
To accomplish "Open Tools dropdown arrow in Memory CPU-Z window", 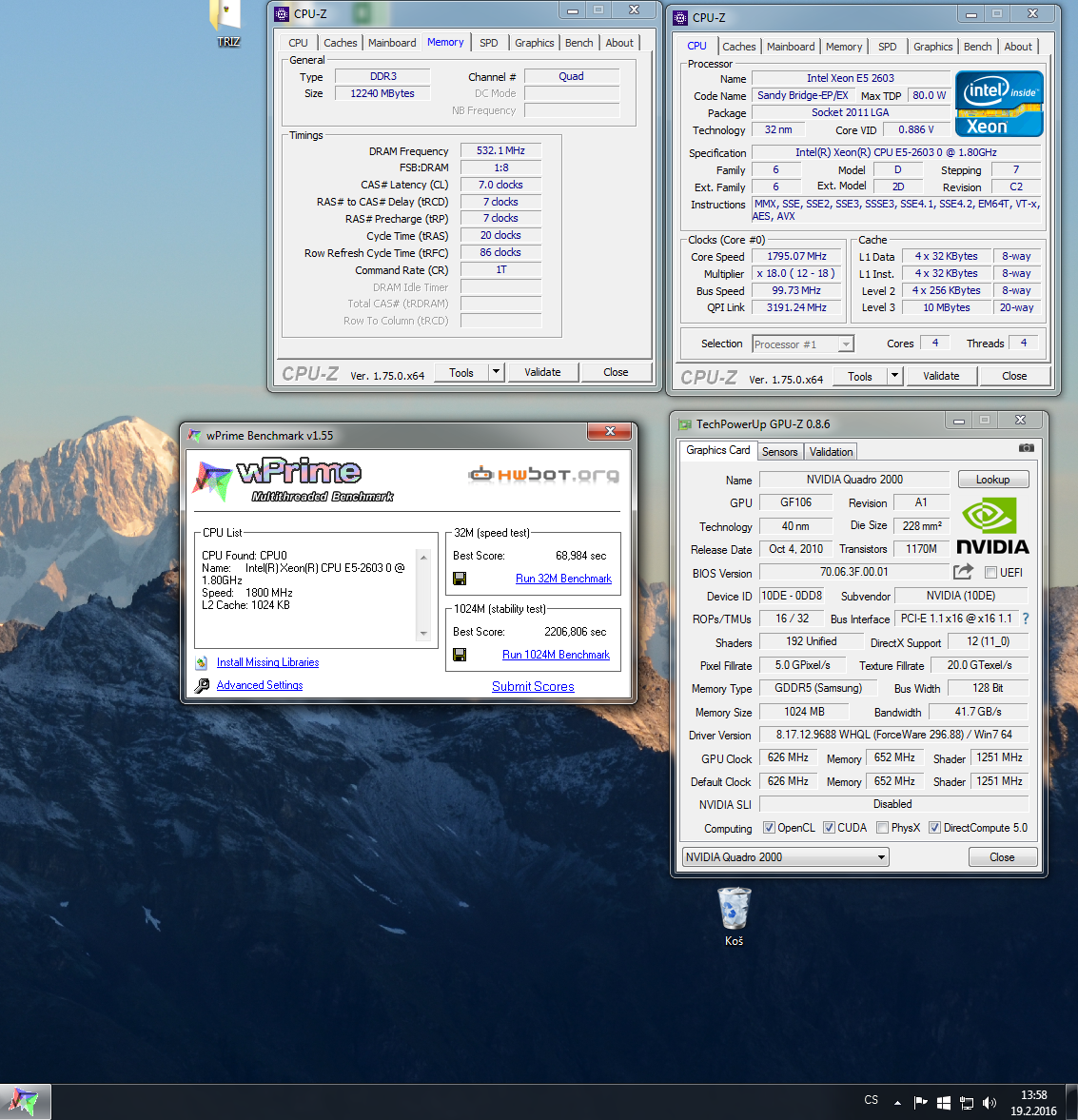I will tap(497, 372).
